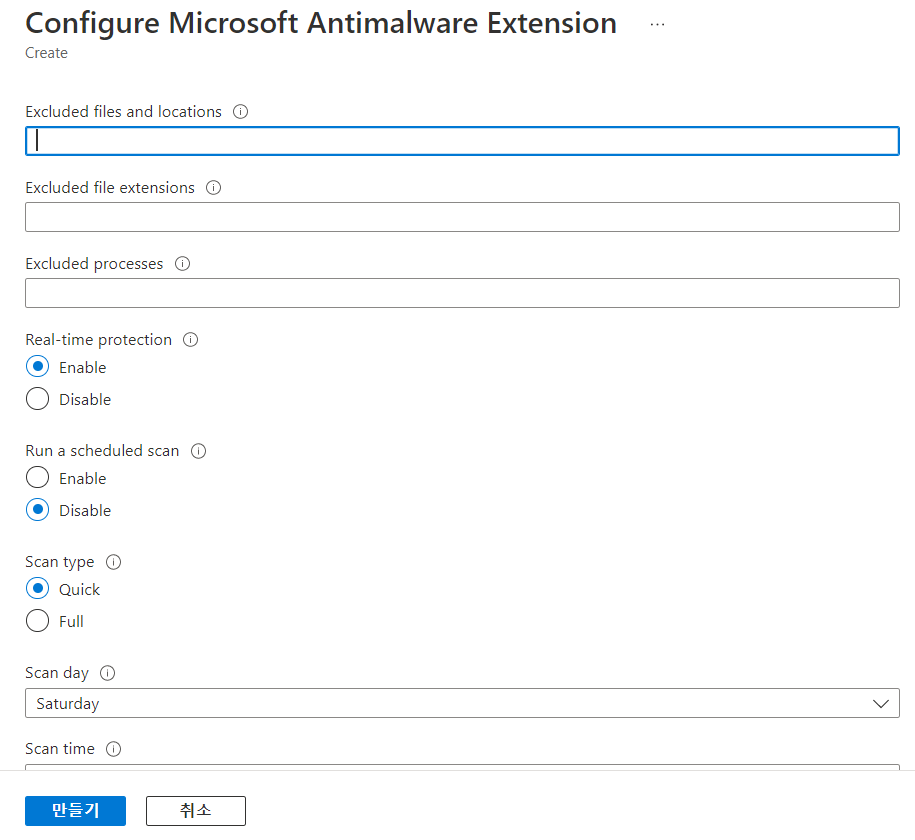Show info for Scan day
The image size is (915, 840).
[x=107, y=672]
